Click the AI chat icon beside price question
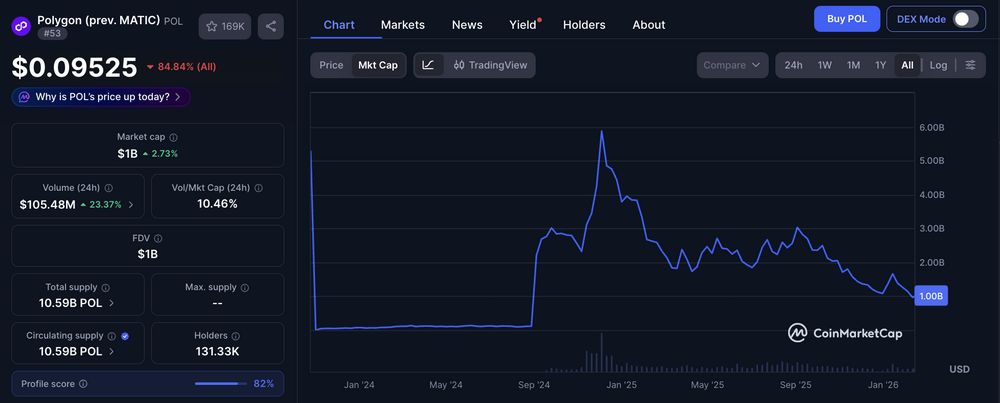This screenshot has width=1000, height=403. pyautogui.click(x=24, y=97)
